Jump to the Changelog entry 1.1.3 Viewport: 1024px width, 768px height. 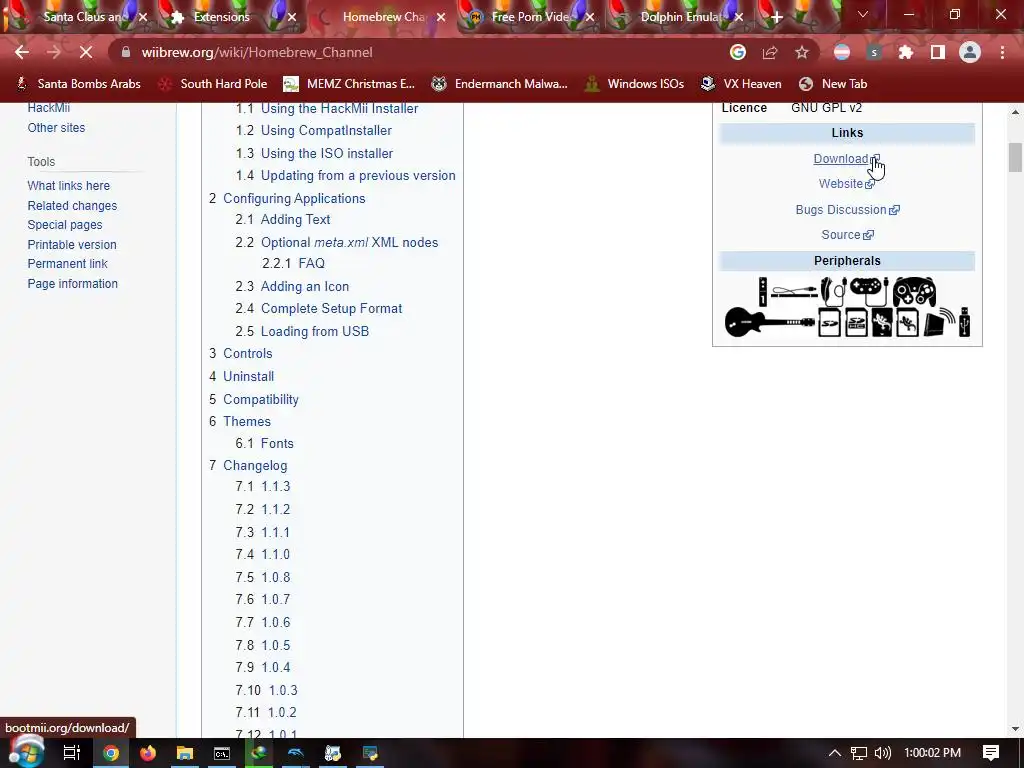[276, 487]
